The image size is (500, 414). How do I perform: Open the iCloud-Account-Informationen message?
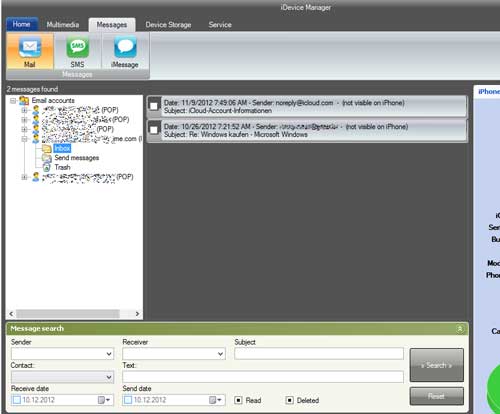coord(307,106)
